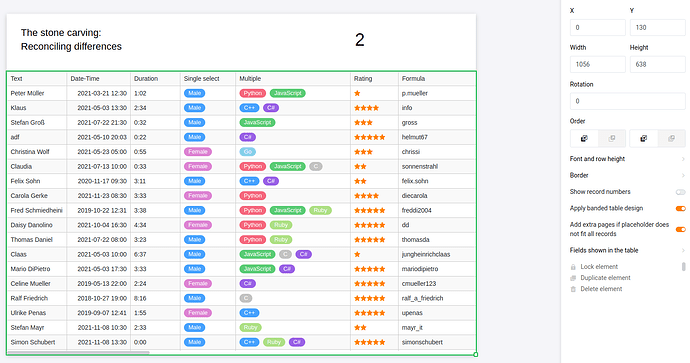Viewport: 690px width, 363px height.
Task: Expand Fields shown in the table
Action: 628,250
